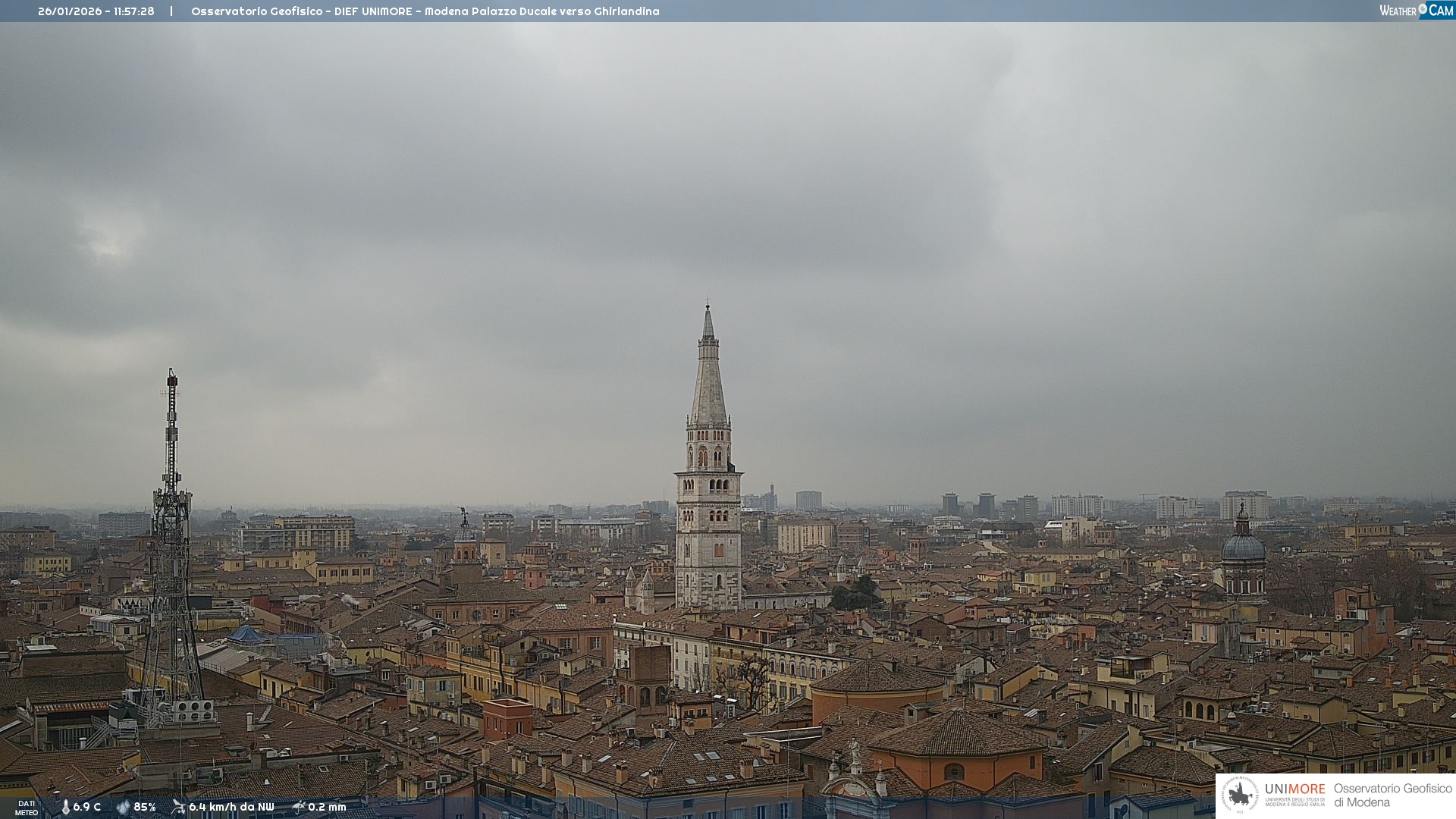Click the thermometer temperature icon
The image size is (1456, 819).
(65, 807)
